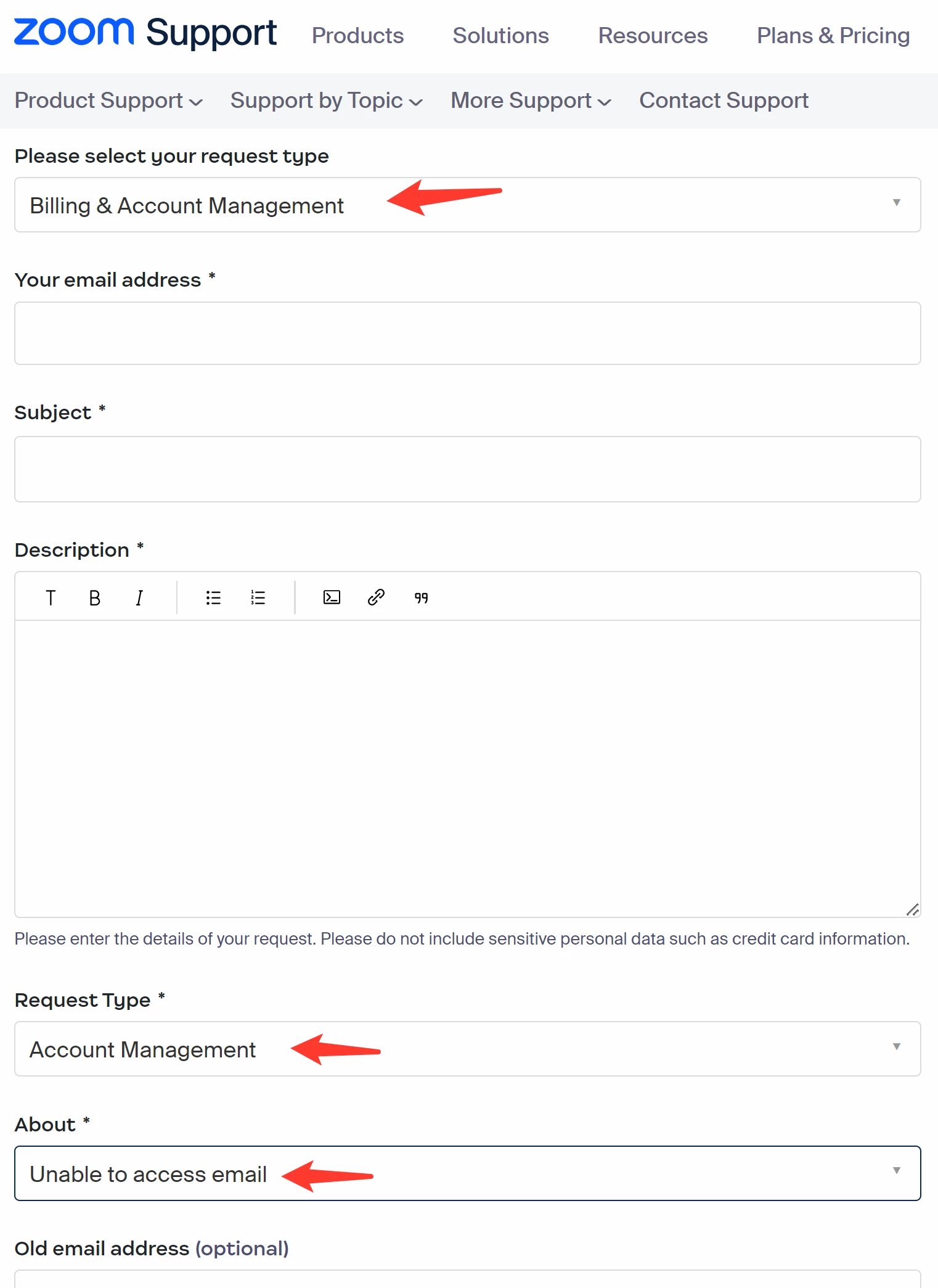Click the Support title link
This screenshot has width=938, height=1288.
tap(211, 33)
